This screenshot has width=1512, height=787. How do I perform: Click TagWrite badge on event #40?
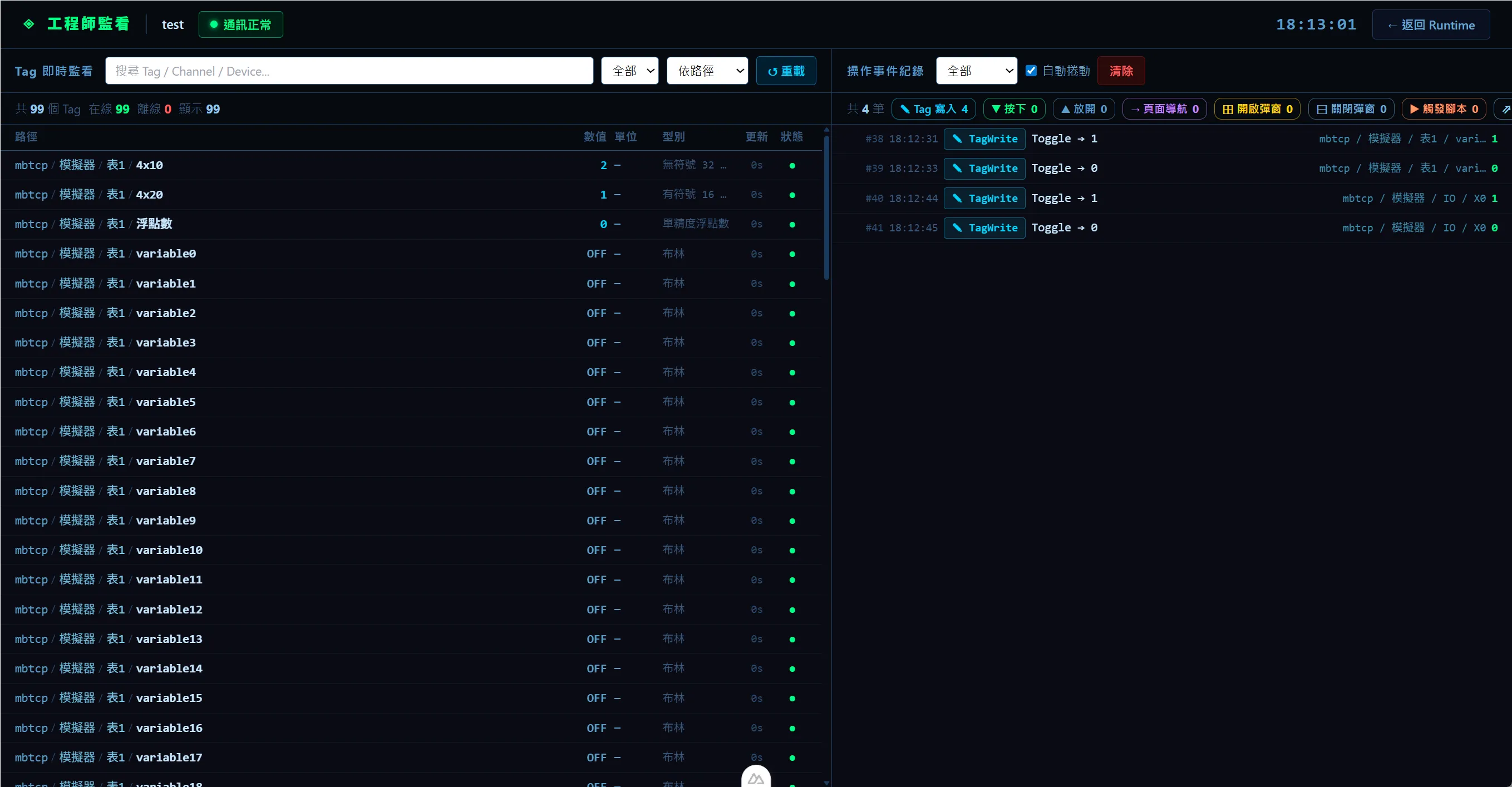pyautogui.click(x=985, y=198)
